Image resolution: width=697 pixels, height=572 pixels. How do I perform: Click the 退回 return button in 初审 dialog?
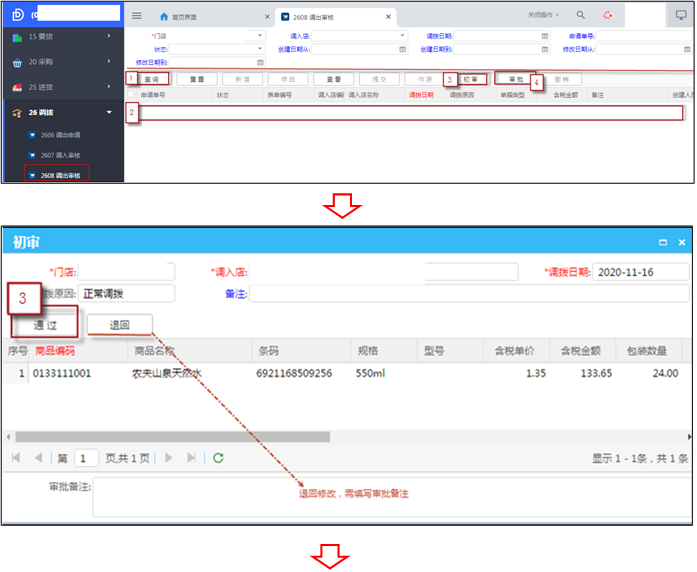click(120, 325)
